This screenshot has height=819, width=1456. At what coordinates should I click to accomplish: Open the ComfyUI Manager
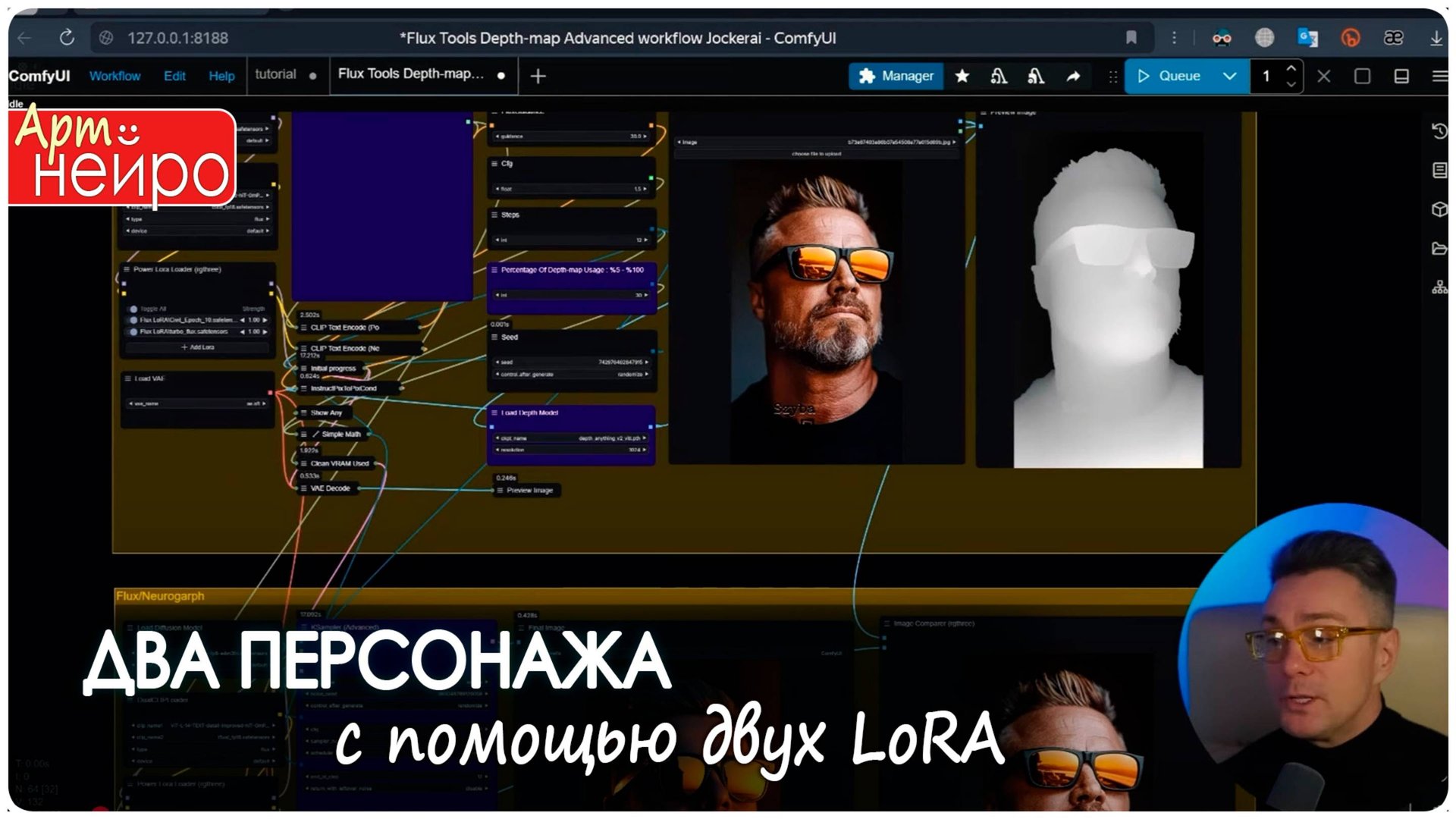(x=896, y=76)
